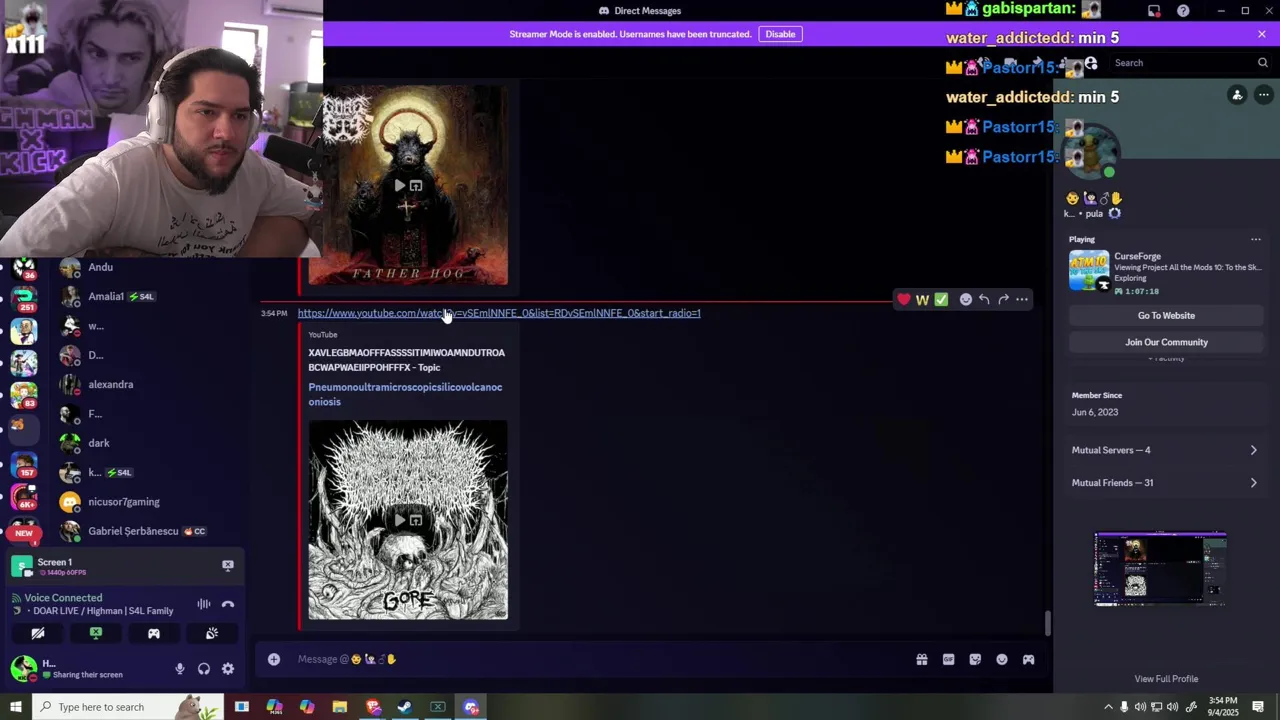This screenshot has width=1280, height=720.
Task: Toggle green screen share button
Action: point(96,633)
